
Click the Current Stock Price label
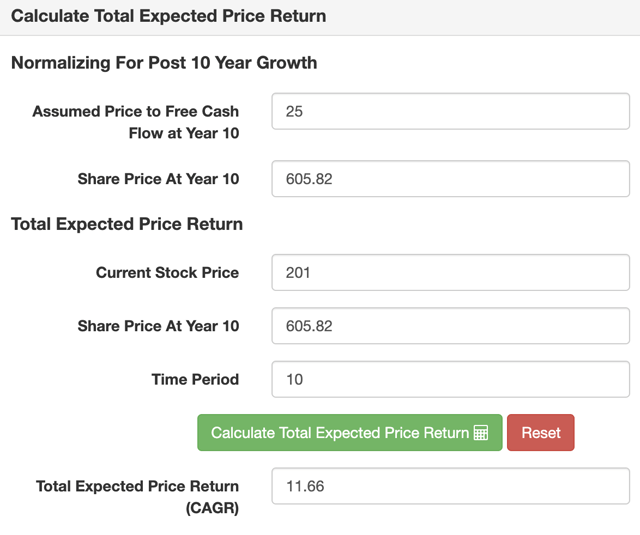click(167, 273)
